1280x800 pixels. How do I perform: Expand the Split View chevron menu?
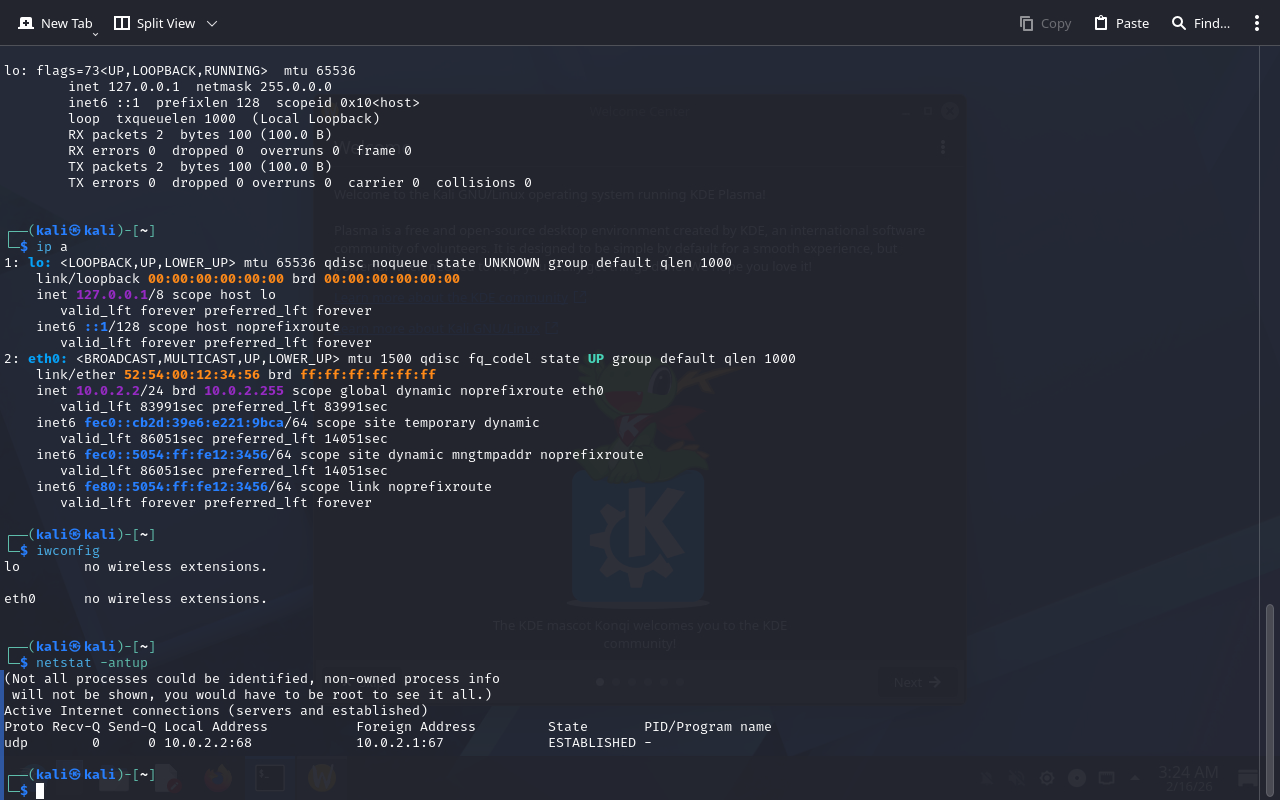click(211, 23)
